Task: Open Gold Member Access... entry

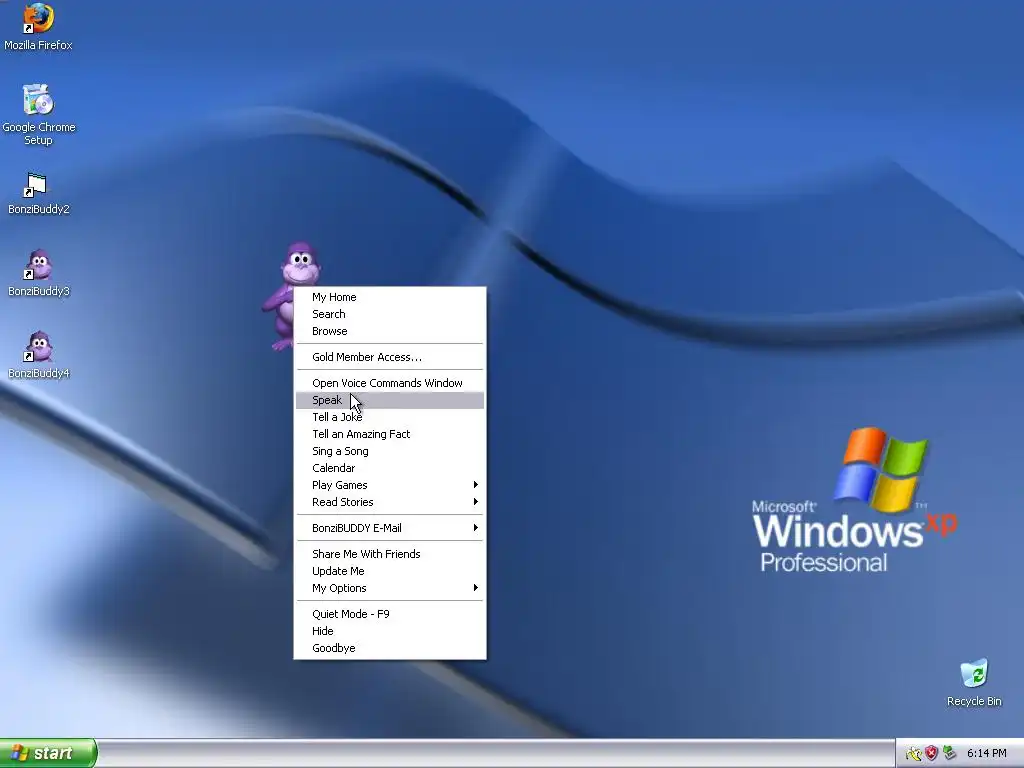Action: click(x=390, y=357)
